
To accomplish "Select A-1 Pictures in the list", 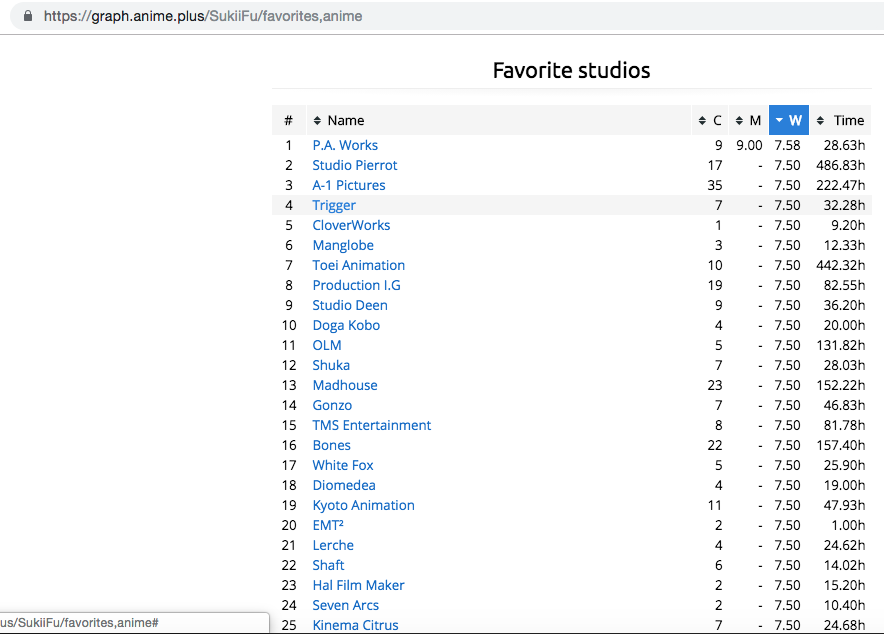I will coord(348,185).
